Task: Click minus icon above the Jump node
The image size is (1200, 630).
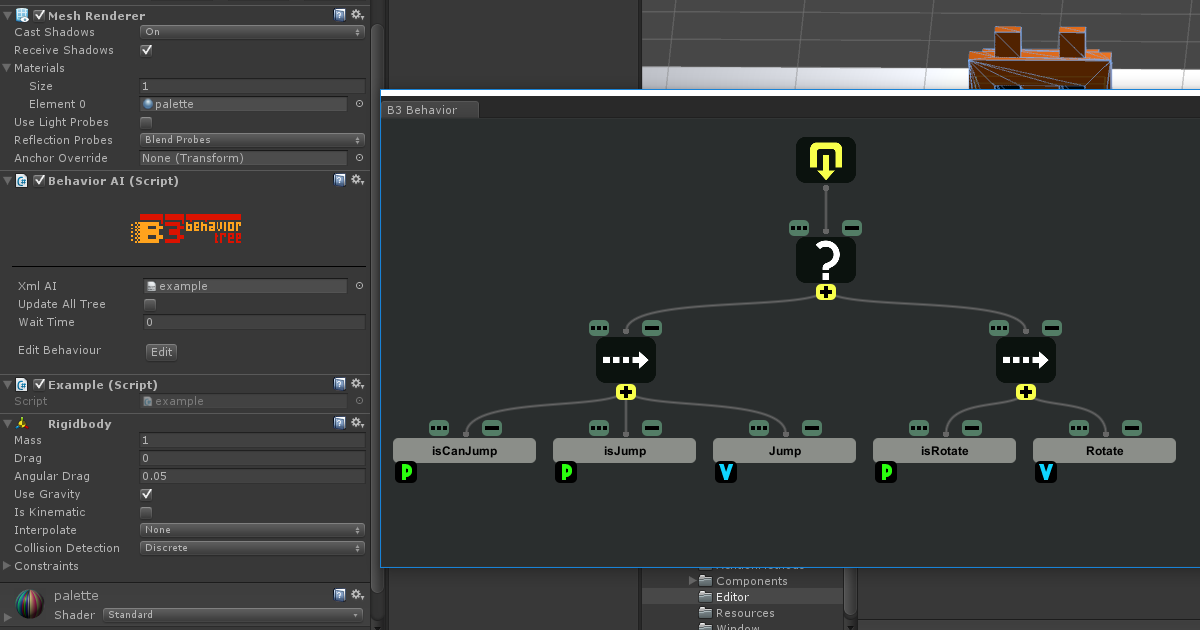Action: [811, 428]
